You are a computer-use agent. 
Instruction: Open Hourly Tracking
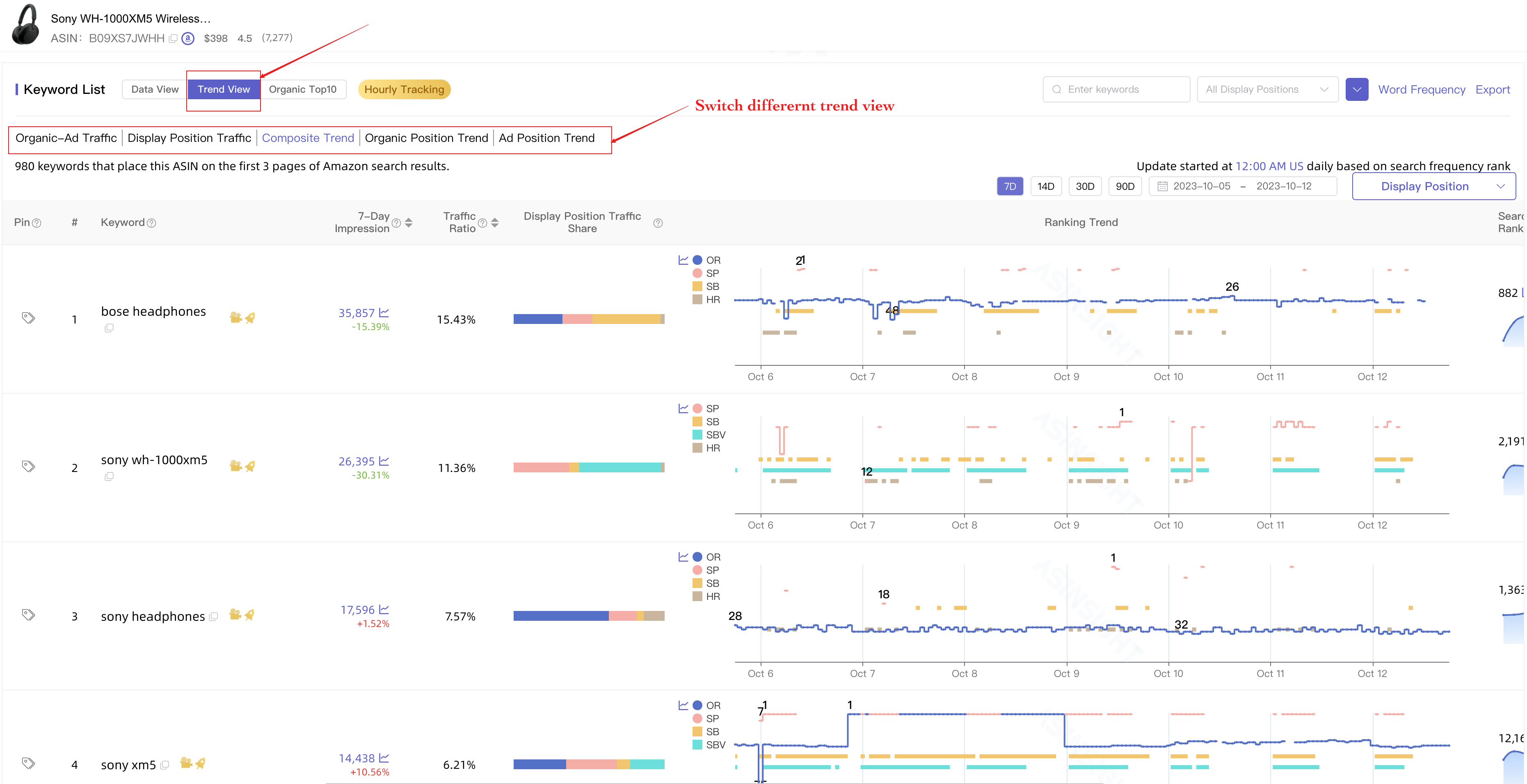[404, 89]
